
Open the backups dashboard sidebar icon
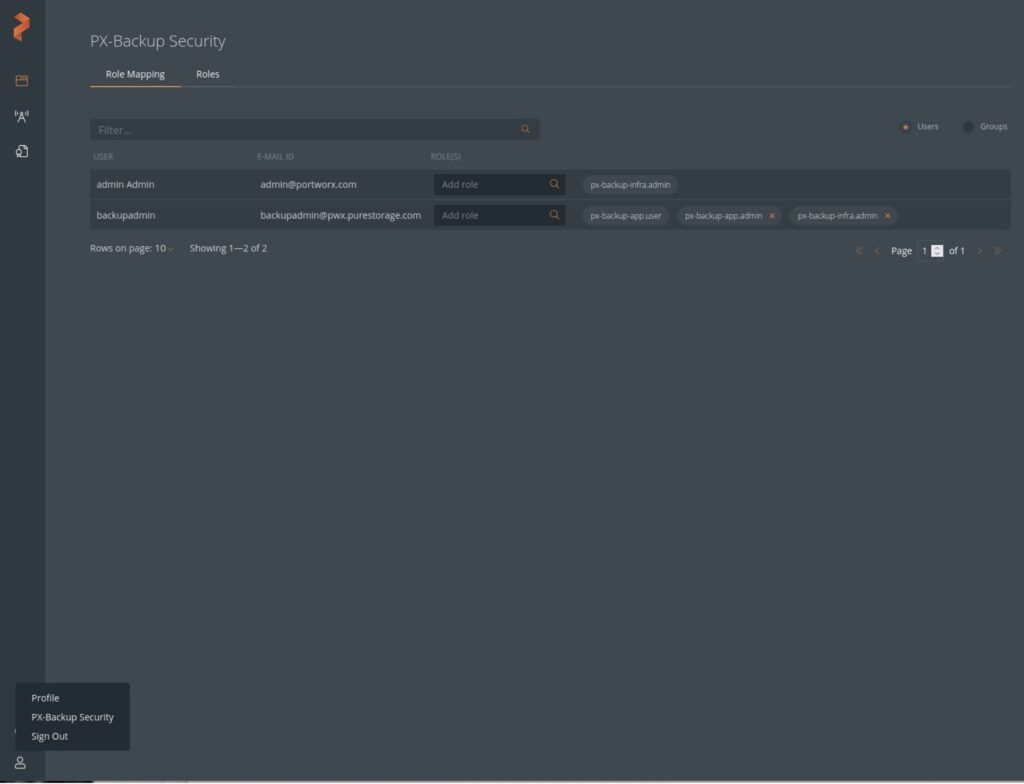tap(22, 81)
